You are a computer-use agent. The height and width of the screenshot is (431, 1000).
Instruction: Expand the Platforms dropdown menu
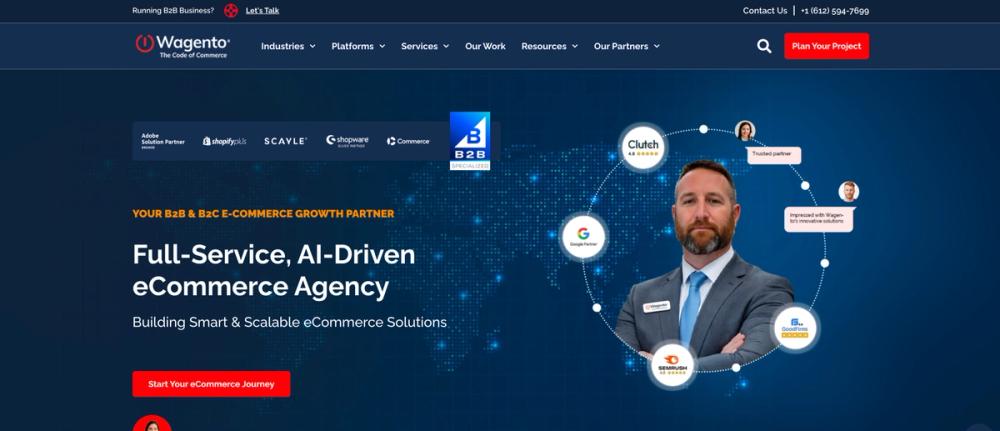tap(358, 46)
